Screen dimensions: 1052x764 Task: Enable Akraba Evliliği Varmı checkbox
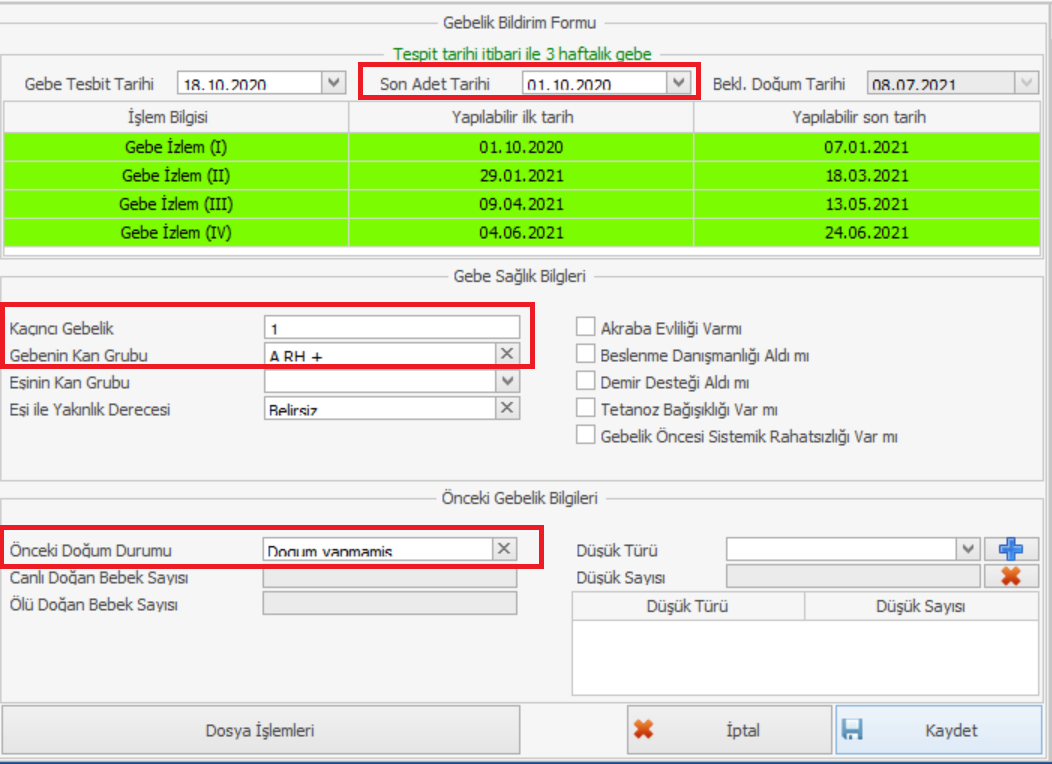pos(586,328)
